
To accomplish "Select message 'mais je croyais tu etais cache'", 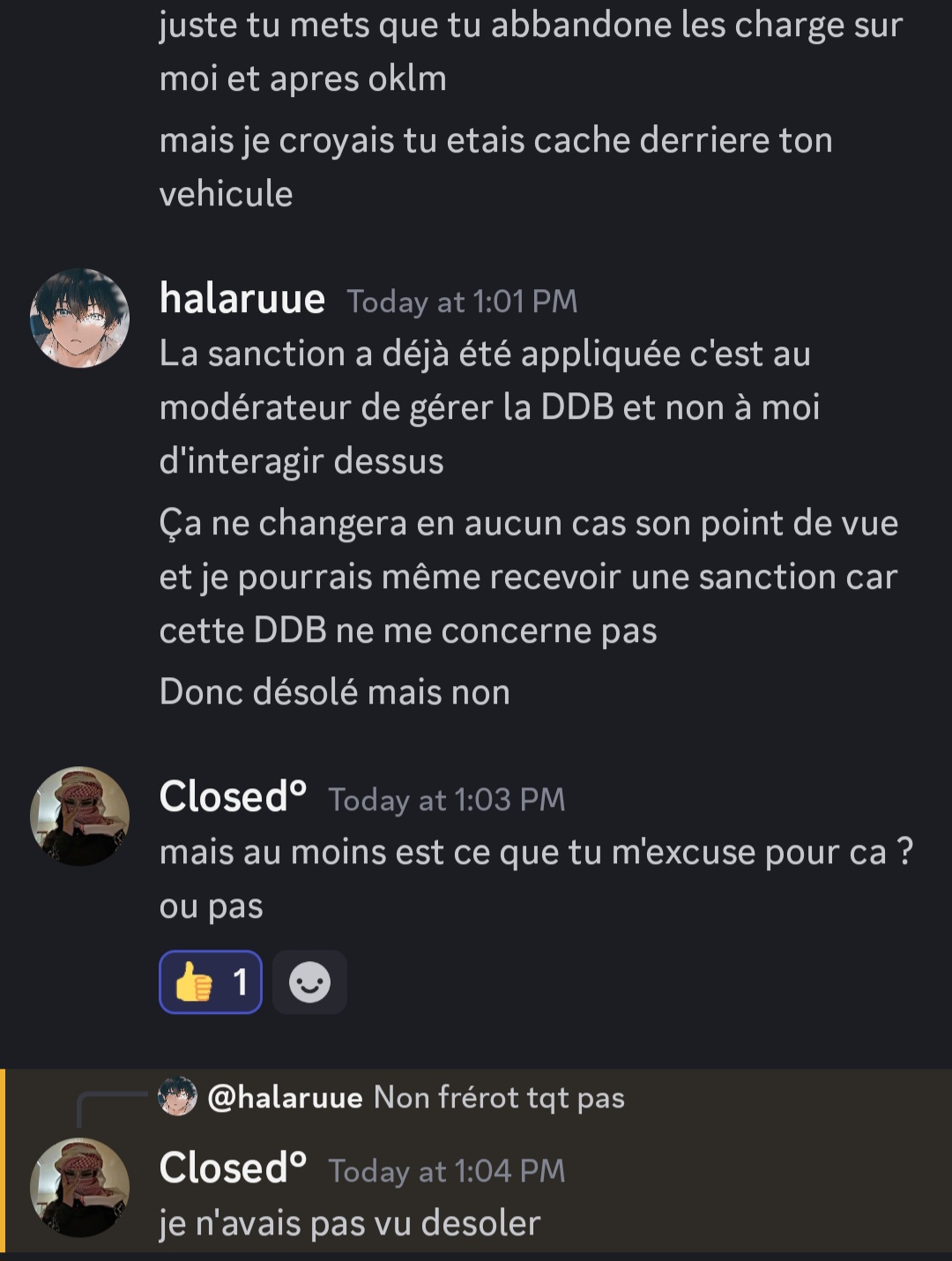I will 496,167.
